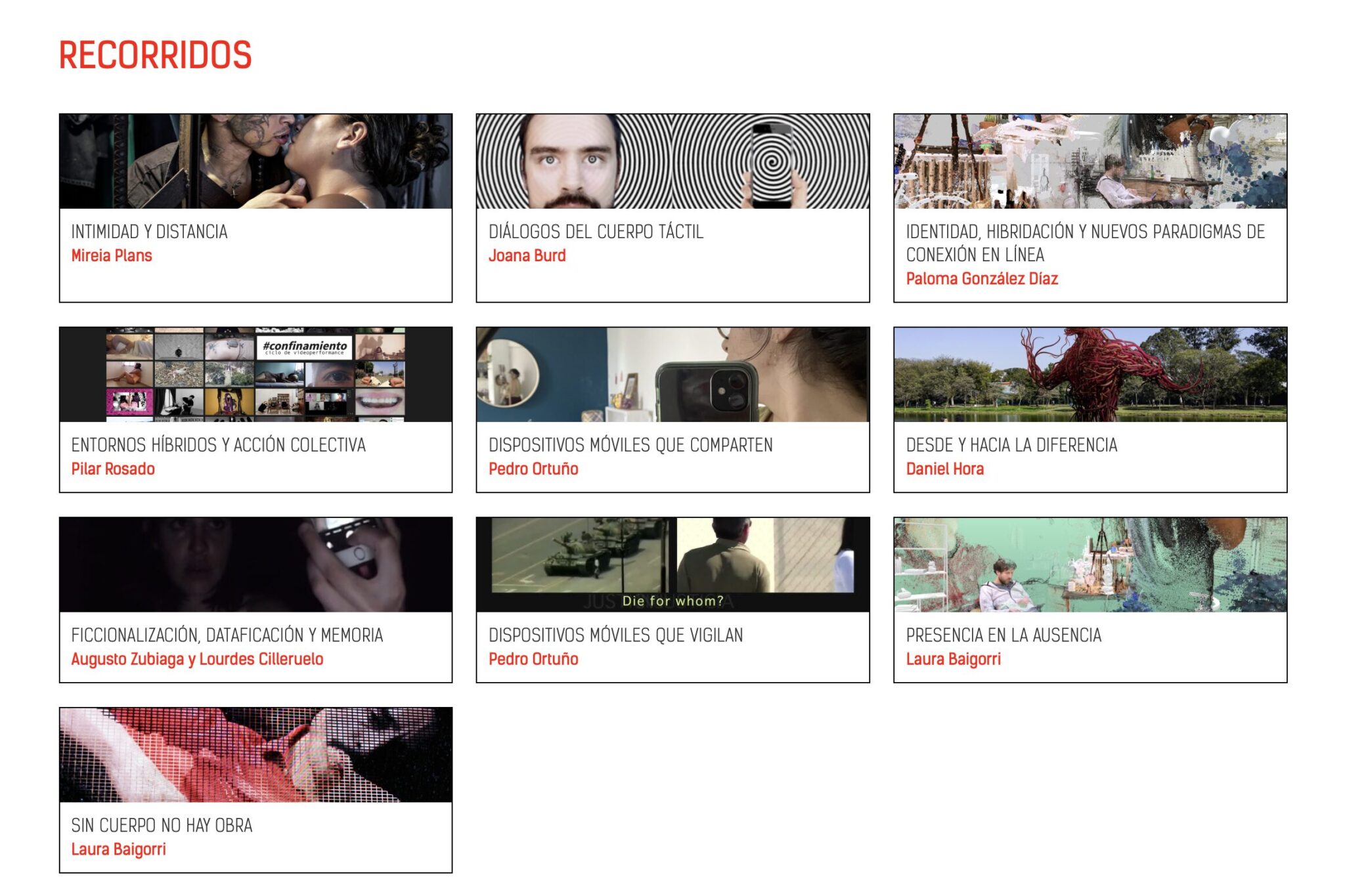This screenshot has height=896, width=1345.
Task: Click the phone camera mirror thumbnail
Action: click(672, 374)
